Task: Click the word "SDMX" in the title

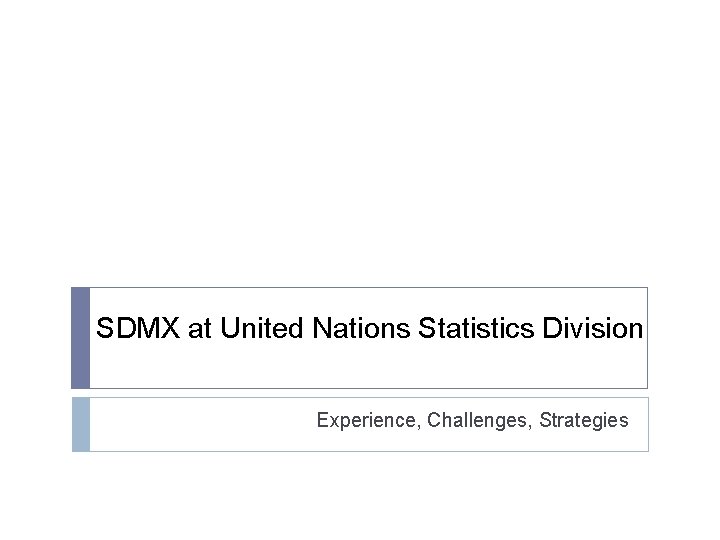Action: 138,328
